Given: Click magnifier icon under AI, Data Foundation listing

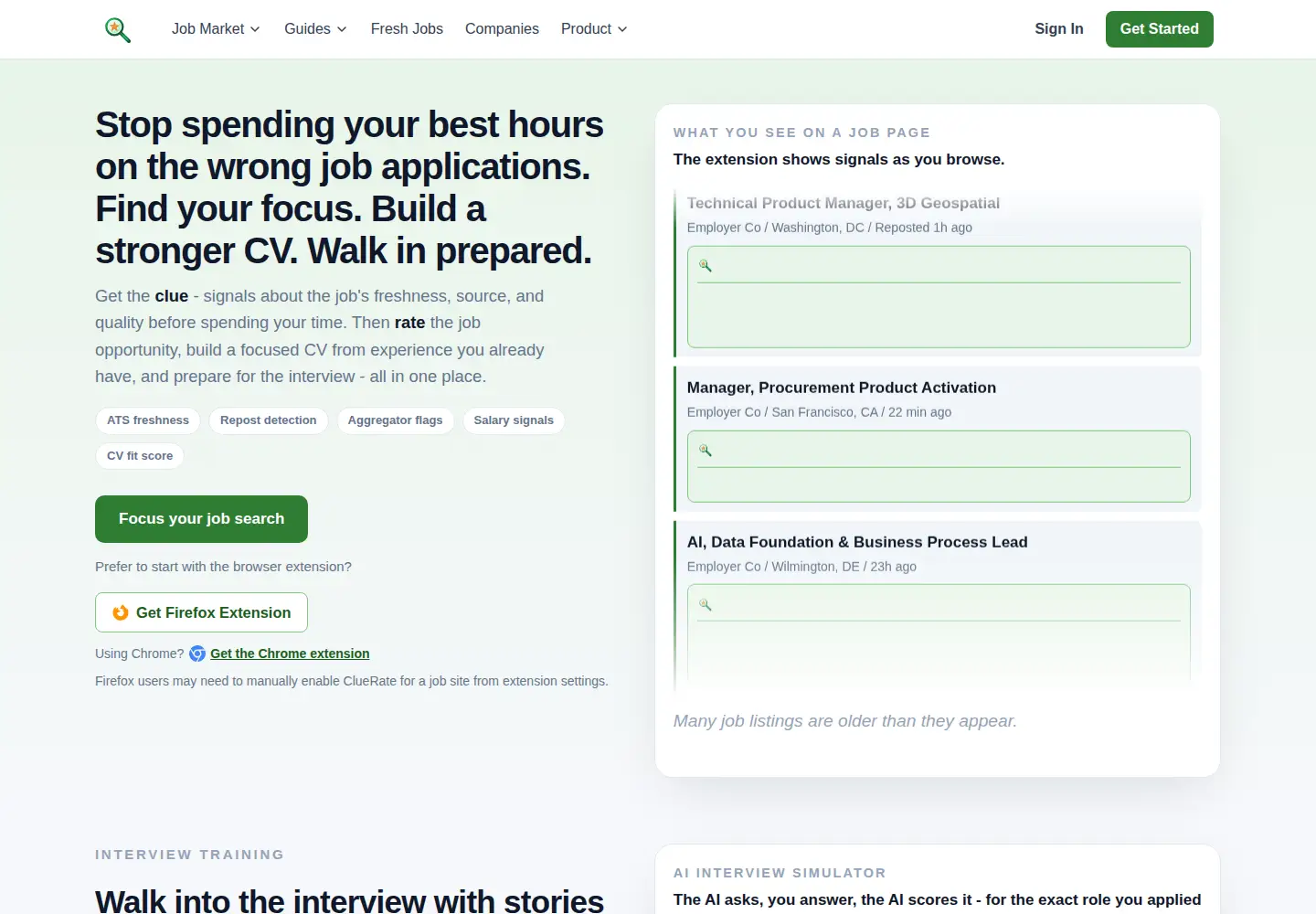Looking at the screenshot, I should [706, 604].
